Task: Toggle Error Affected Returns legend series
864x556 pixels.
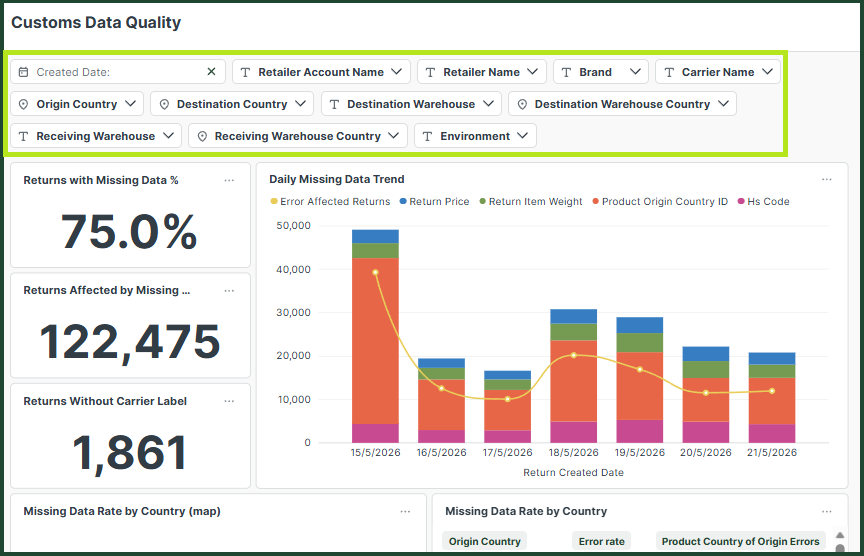Action: click(330, 202)
